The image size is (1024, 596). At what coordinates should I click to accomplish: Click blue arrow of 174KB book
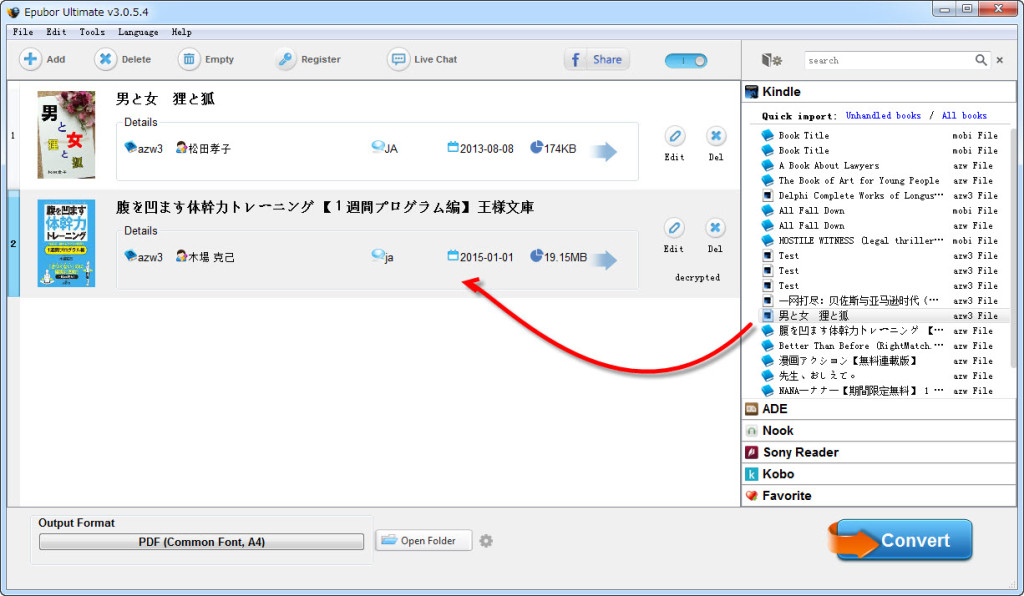pyautogui.click(x=604, y=151)
